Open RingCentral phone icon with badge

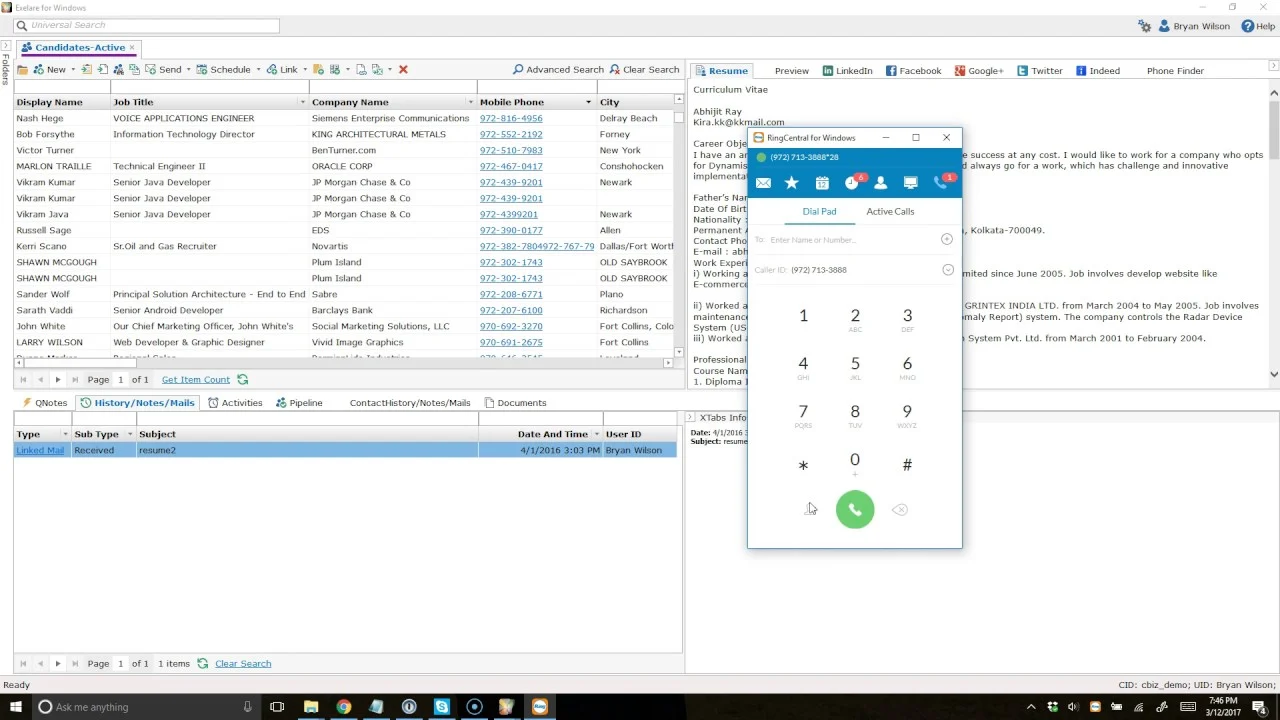940,183
